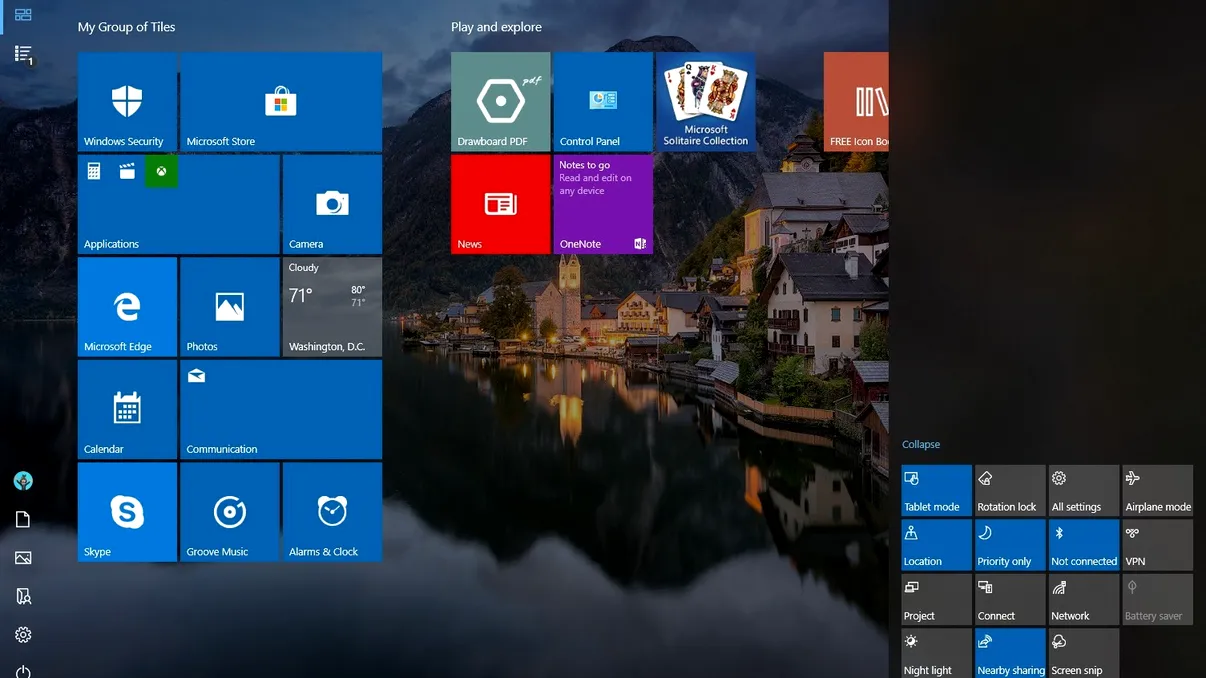Open Drawboard PDF

click(500, 100)
